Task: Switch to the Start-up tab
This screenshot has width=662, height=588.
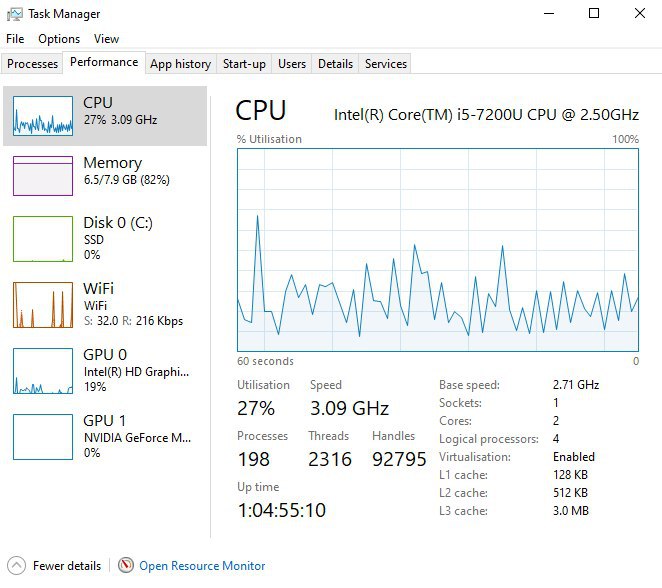Action: tap(244, 64)
